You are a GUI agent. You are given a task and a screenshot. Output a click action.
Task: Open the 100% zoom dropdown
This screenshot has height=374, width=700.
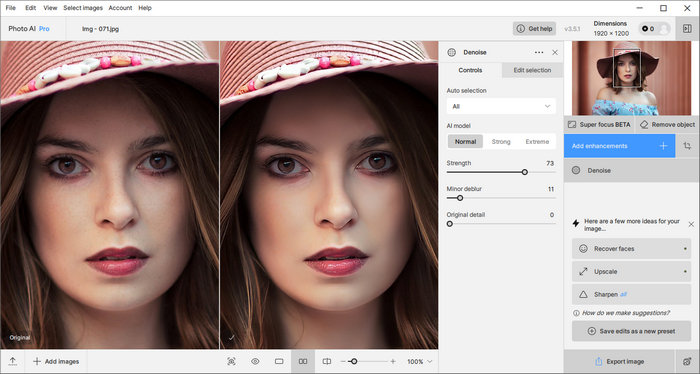click(419, 362)
